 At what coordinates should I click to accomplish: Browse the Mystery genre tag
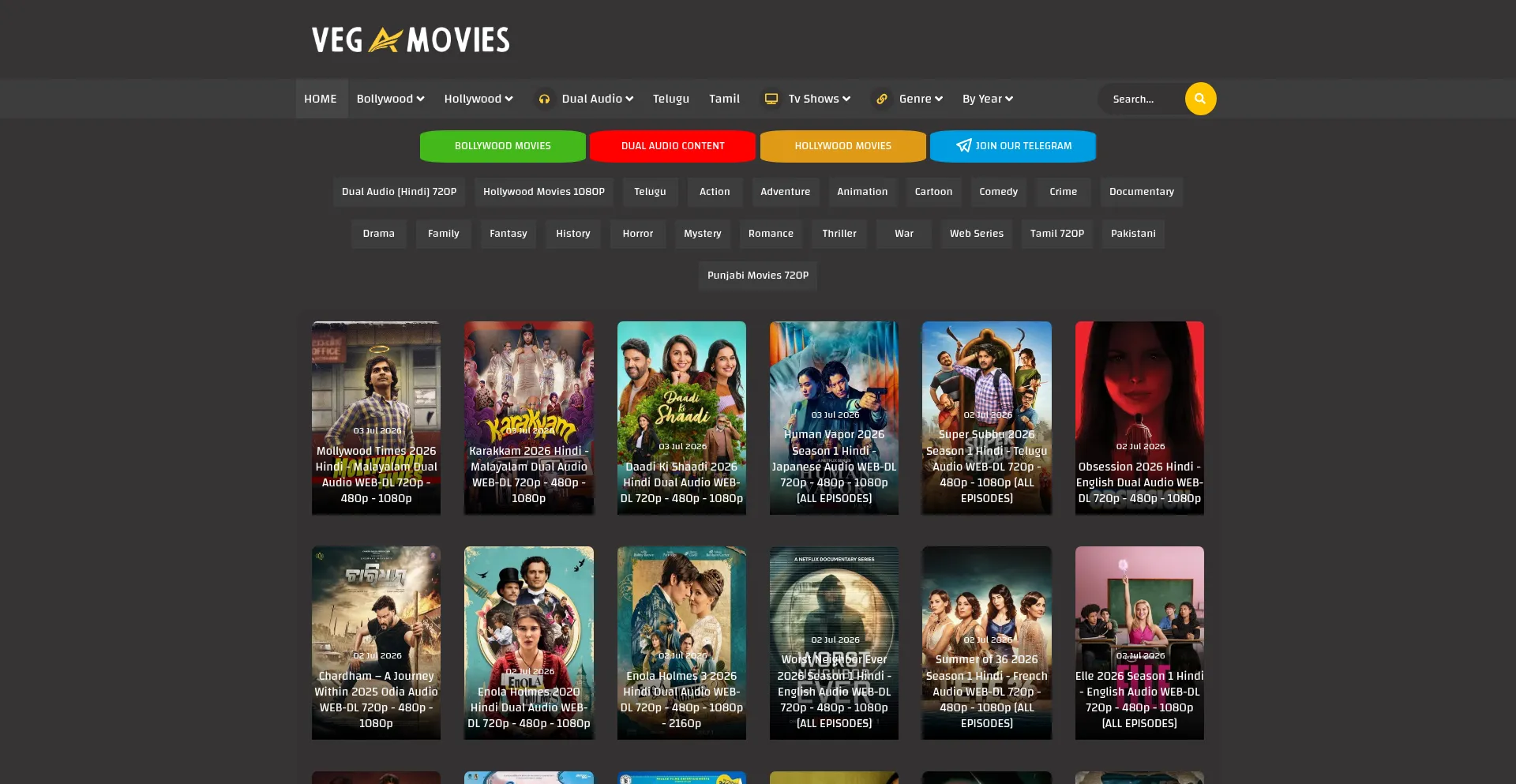click(702, 234)
